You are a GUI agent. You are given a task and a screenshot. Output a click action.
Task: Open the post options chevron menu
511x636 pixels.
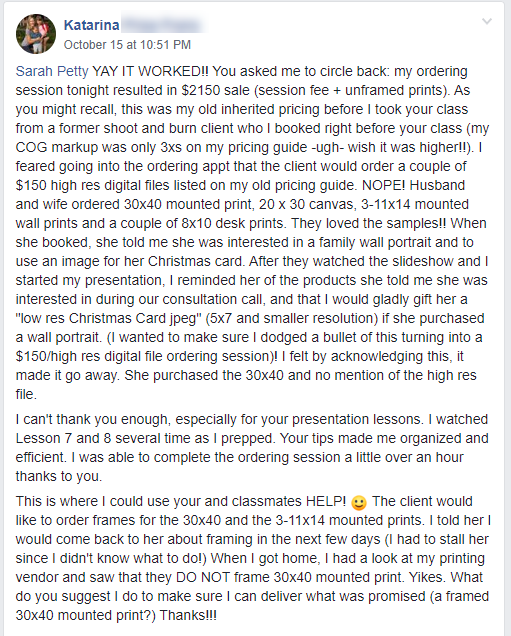pyautogui.click(x=487, y=21)
